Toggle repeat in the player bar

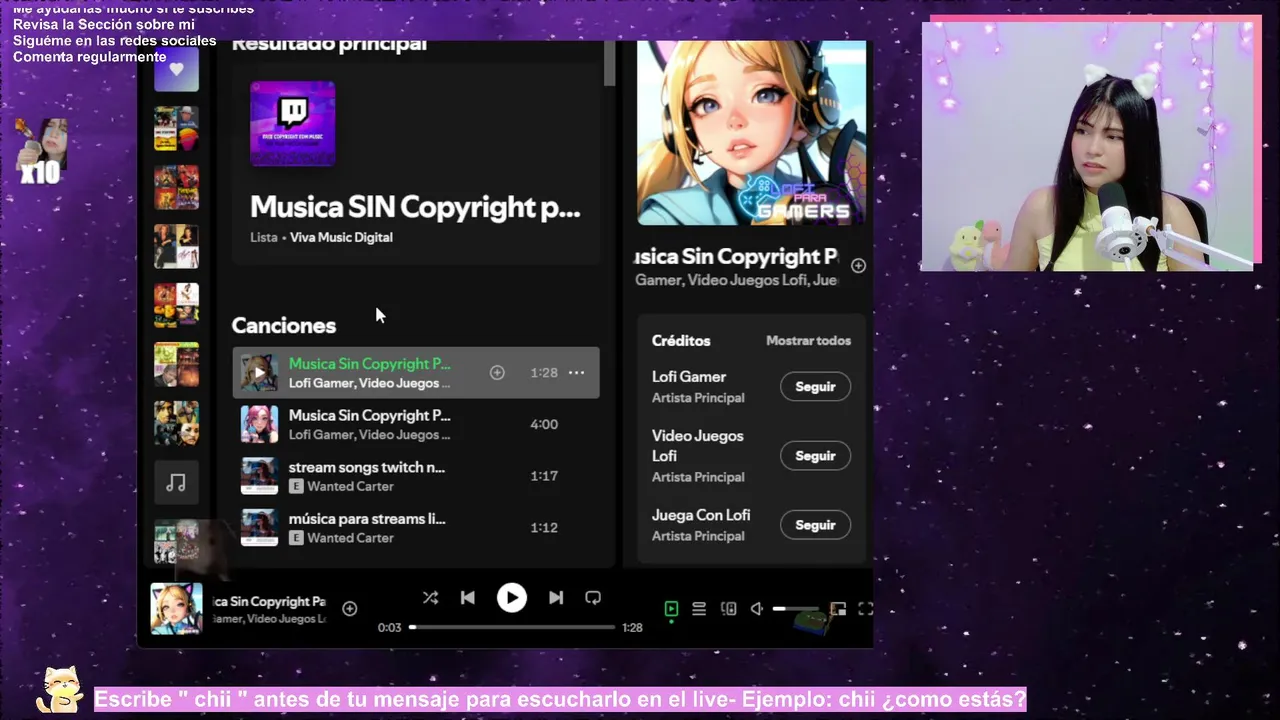[593, 598]
